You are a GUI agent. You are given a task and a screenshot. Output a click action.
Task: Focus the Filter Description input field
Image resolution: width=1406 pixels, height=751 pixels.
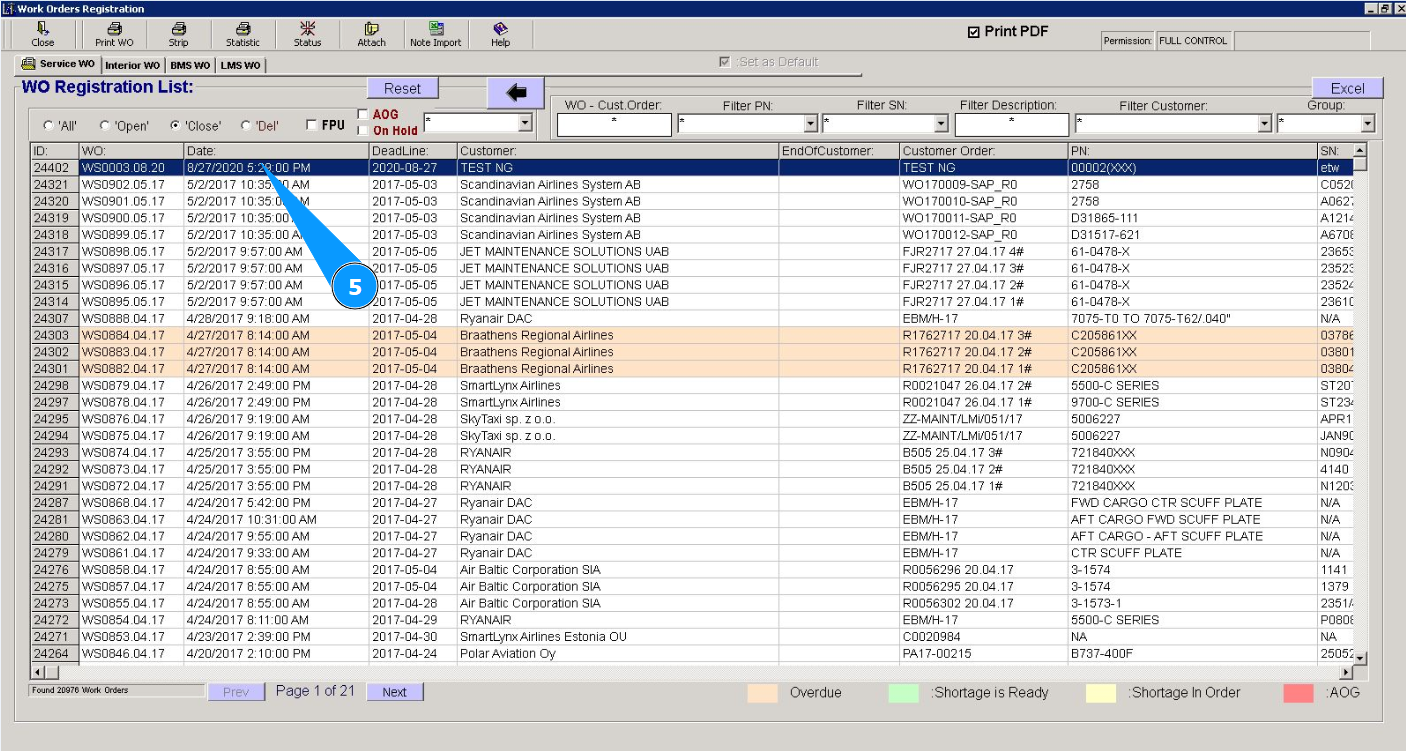pyautogui.click(x=1011, y=124)
